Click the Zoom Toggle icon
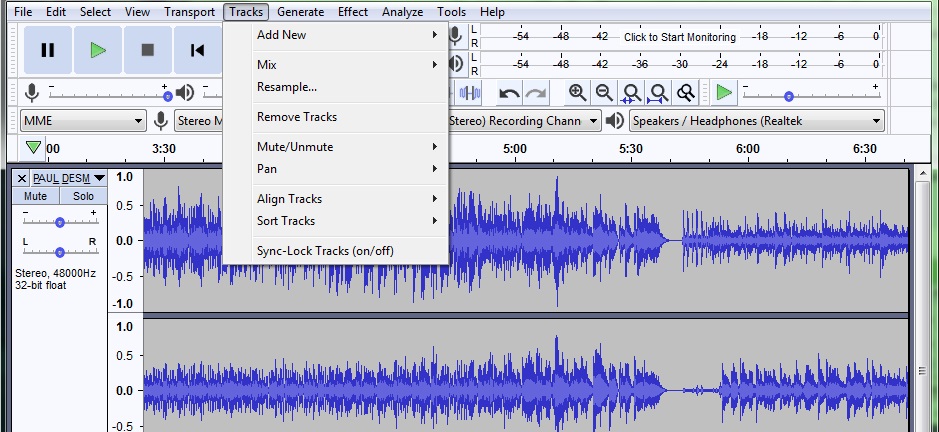Image resolution: width=939 pixels, height=432 pixels. pos(685,93)
